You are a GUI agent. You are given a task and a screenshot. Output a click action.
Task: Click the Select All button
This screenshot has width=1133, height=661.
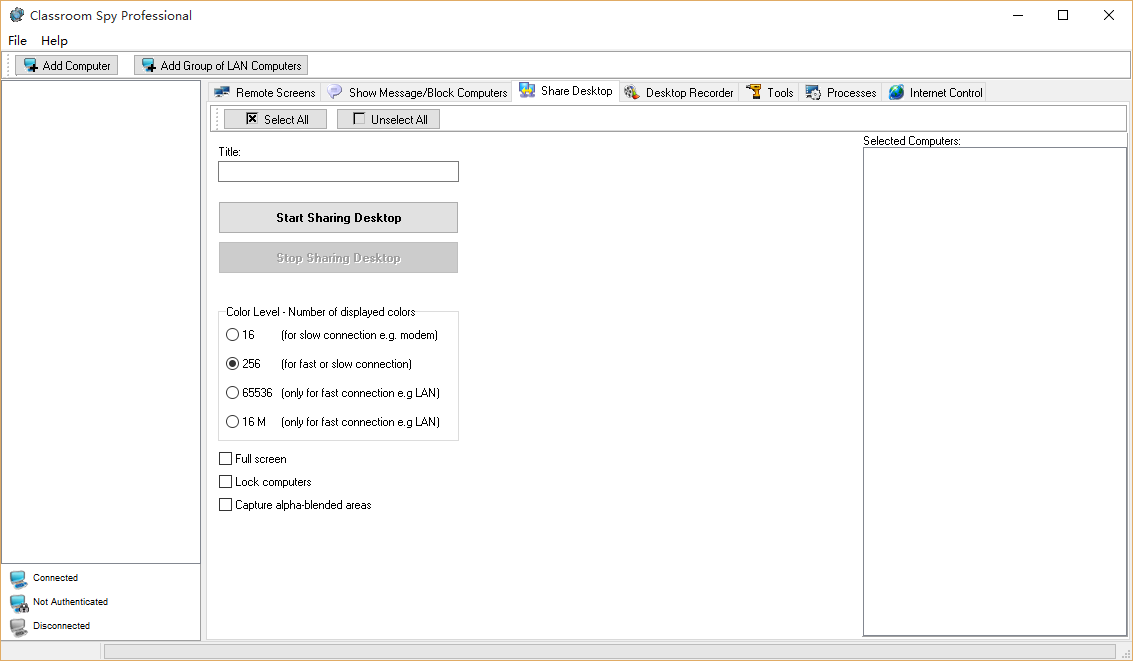point(275,119)
